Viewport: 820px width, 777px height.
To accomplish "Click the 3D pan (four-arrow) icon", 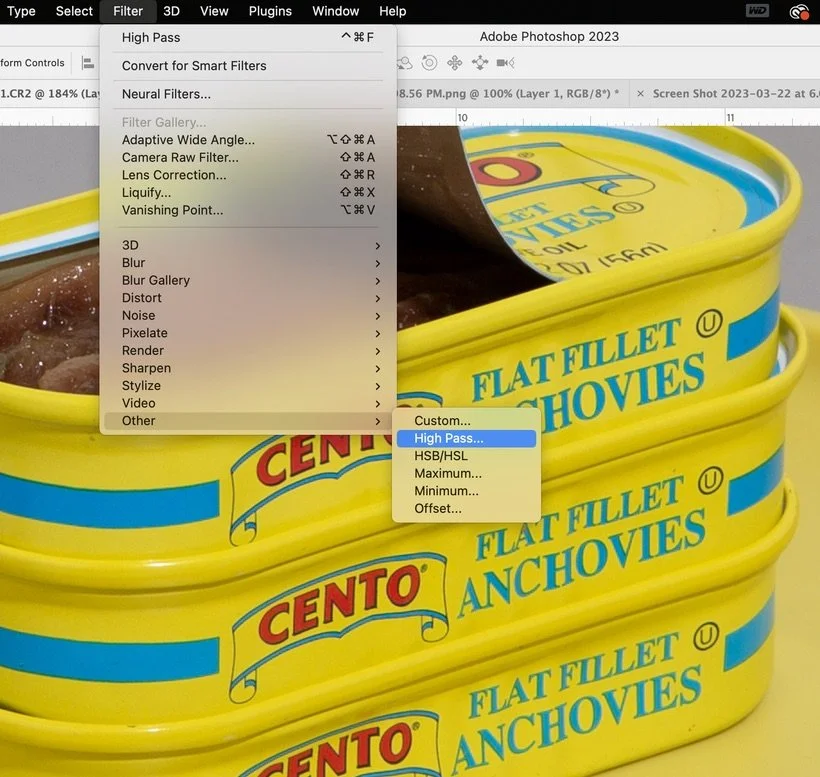I will tap(454, 63).
